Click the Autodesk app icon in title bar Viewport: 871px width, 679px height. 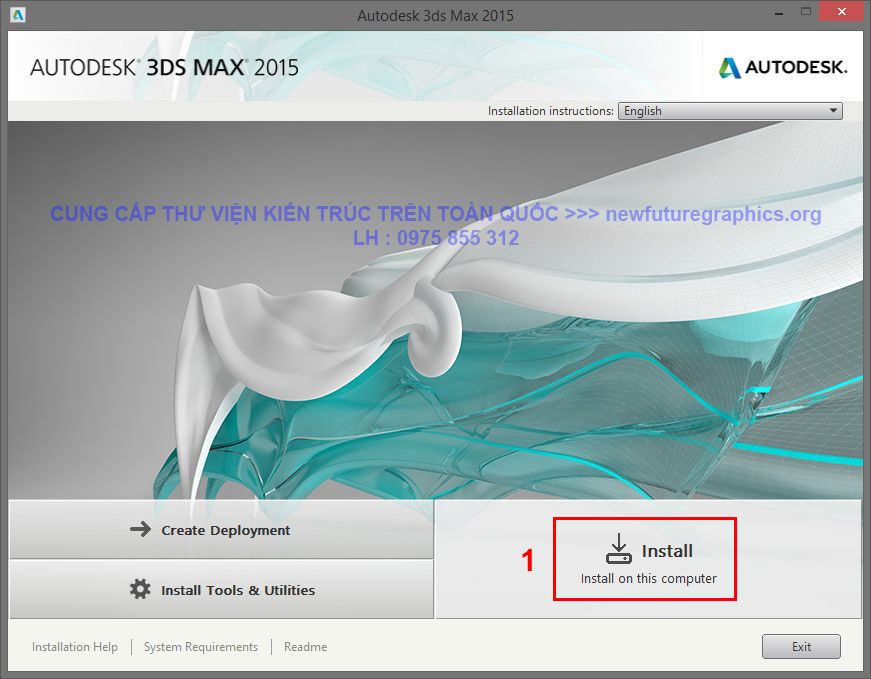pyautogui.click(x=18, y=14)
